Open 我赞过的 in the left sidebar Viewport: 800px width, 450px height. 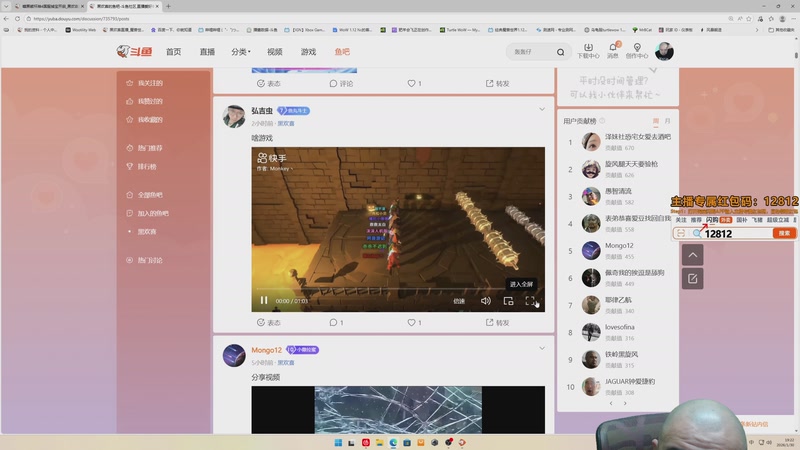(x=145, y=102)
